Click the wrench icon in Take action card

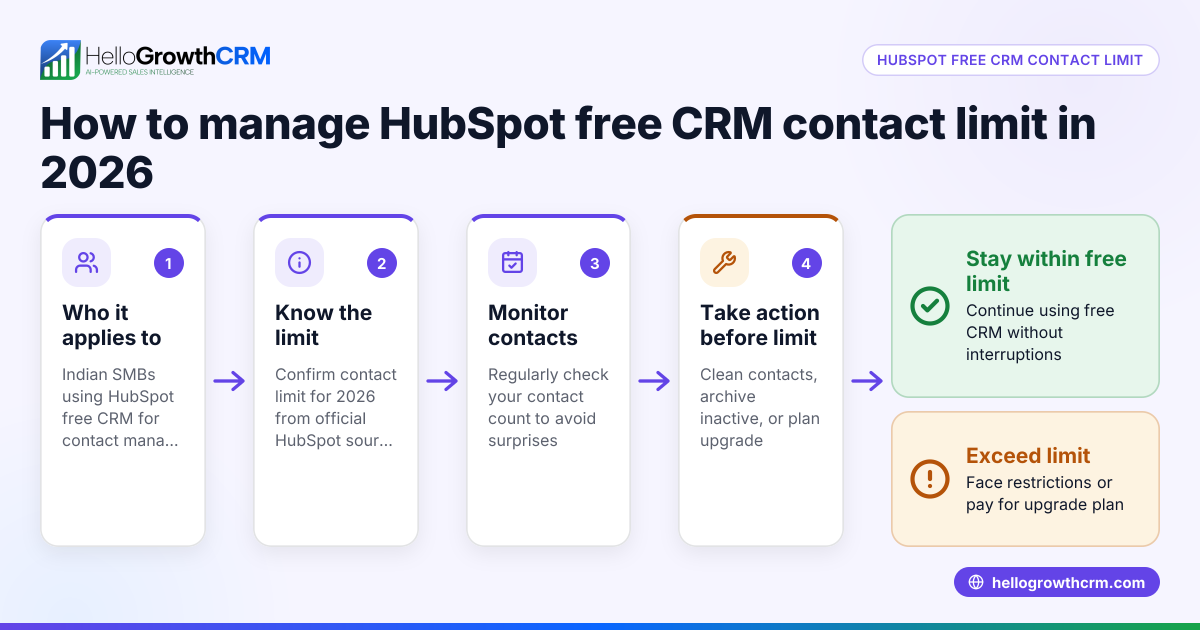point(724,263)
